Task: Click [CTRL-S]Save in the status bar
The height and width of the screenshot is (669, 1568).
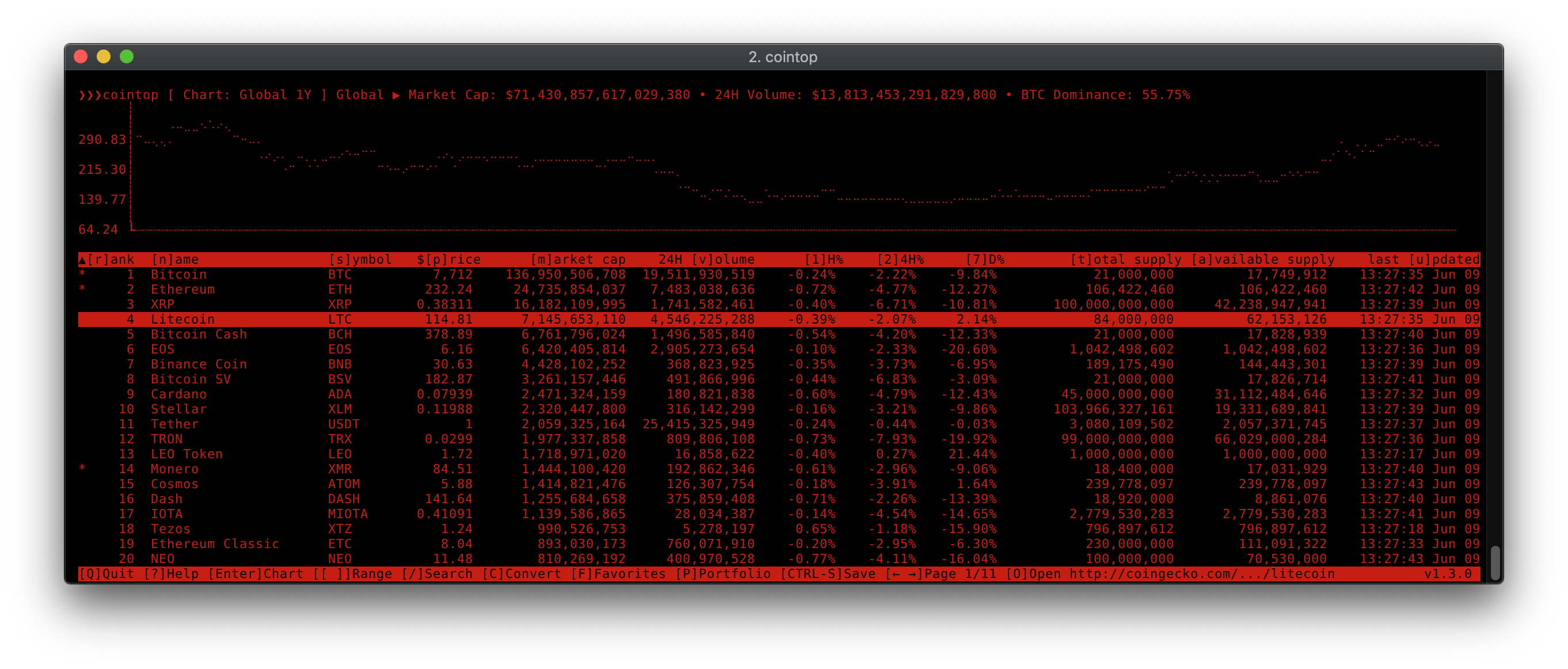Action: pyautogui.click(x=827, y=574)
